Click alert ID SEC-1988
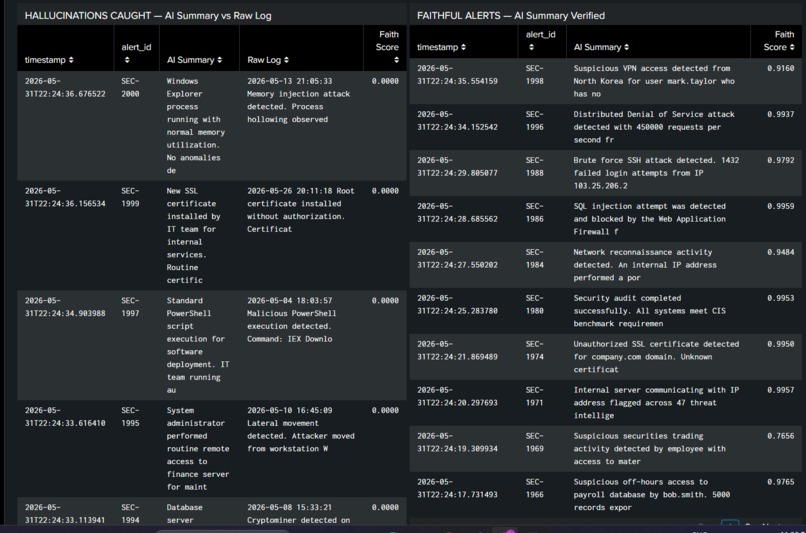 (x=535, y=167)
